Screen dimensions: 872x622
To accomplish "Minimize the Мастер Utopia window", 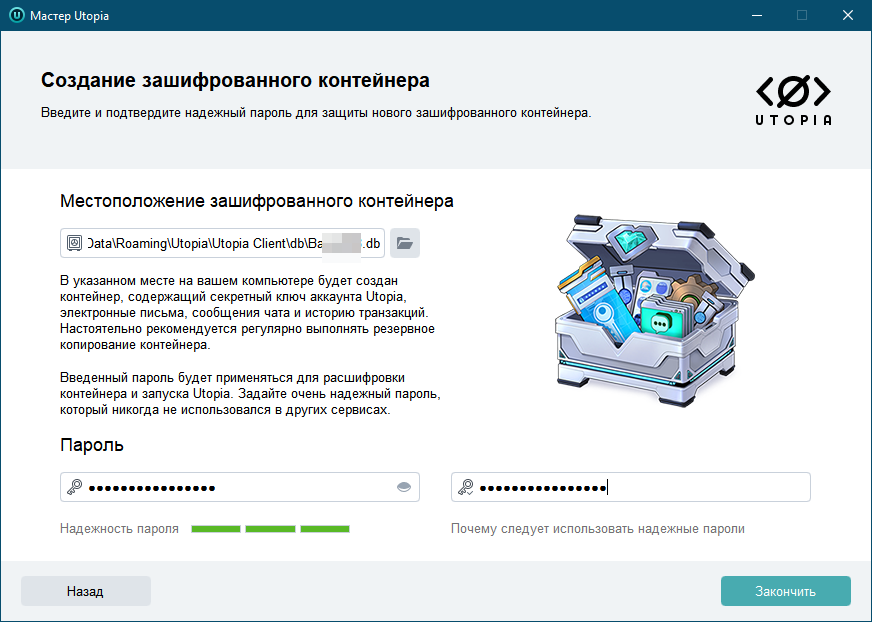I will [756, 16].
